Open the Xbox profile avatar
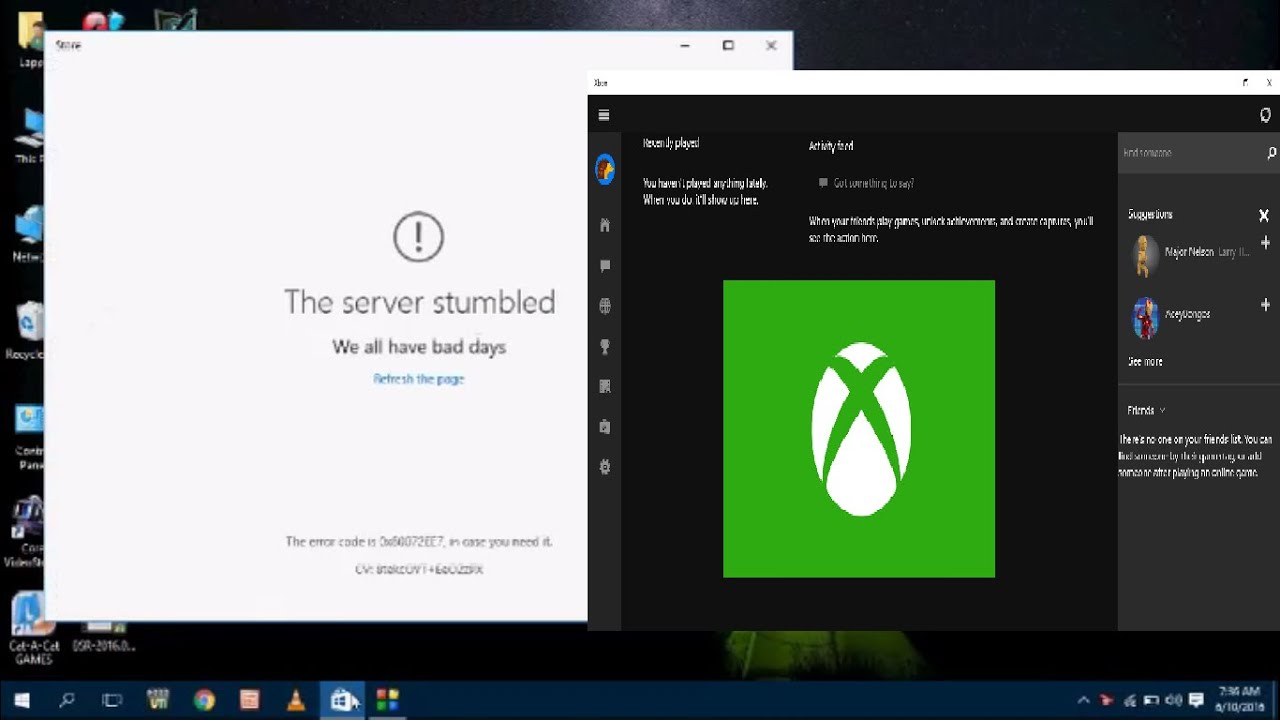 (605, 169)
